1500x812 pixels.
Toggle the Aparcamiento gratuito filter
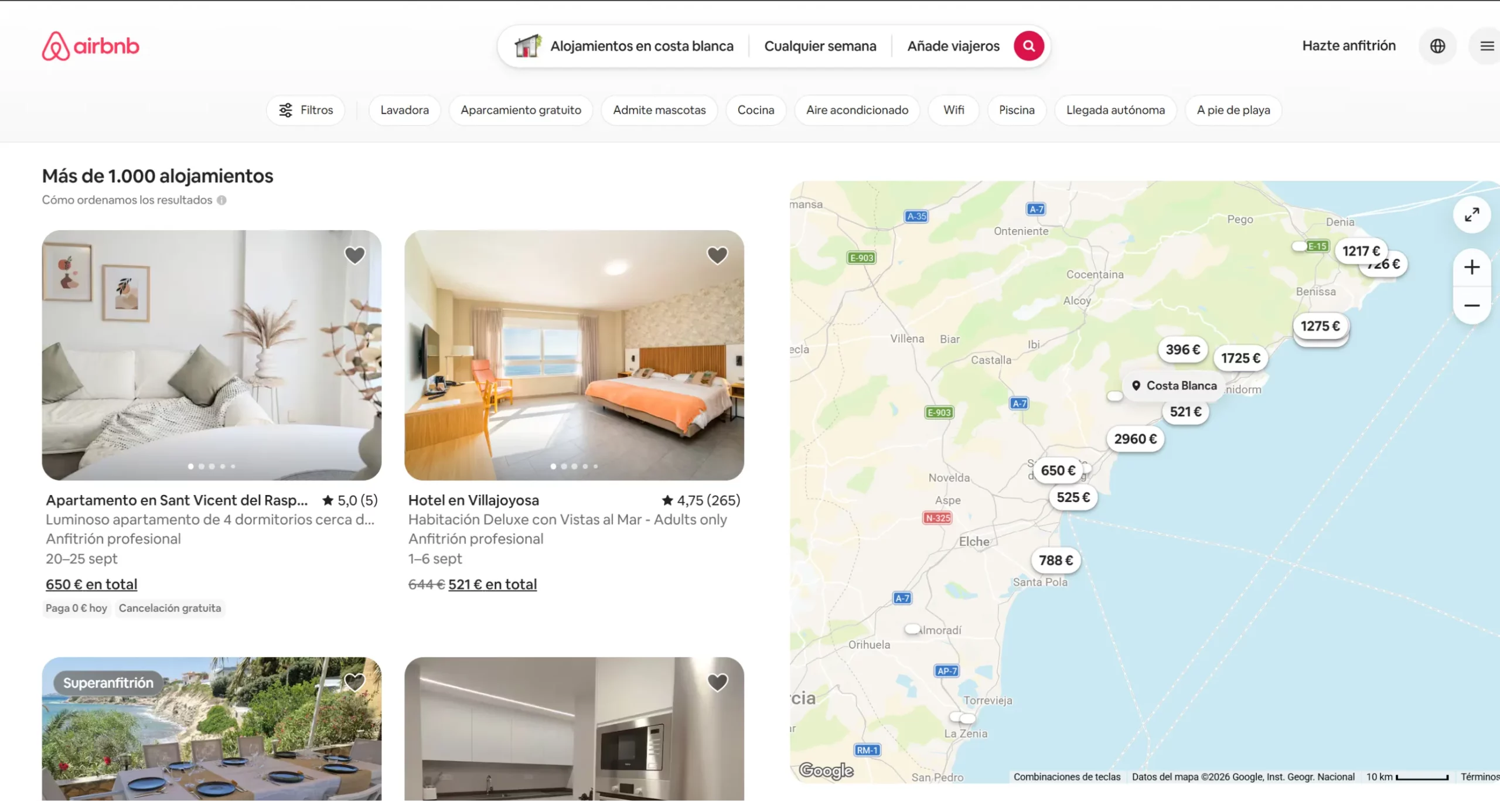tap(521, 110)
